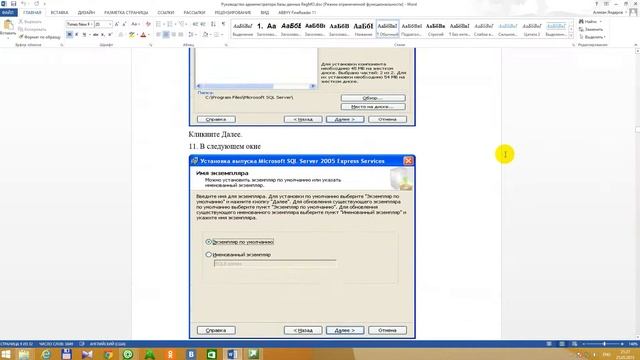Viewport: 640px width, 360px height.
Task: Toggle Show paragraph marks (¶)
Action: click(223, 24)
